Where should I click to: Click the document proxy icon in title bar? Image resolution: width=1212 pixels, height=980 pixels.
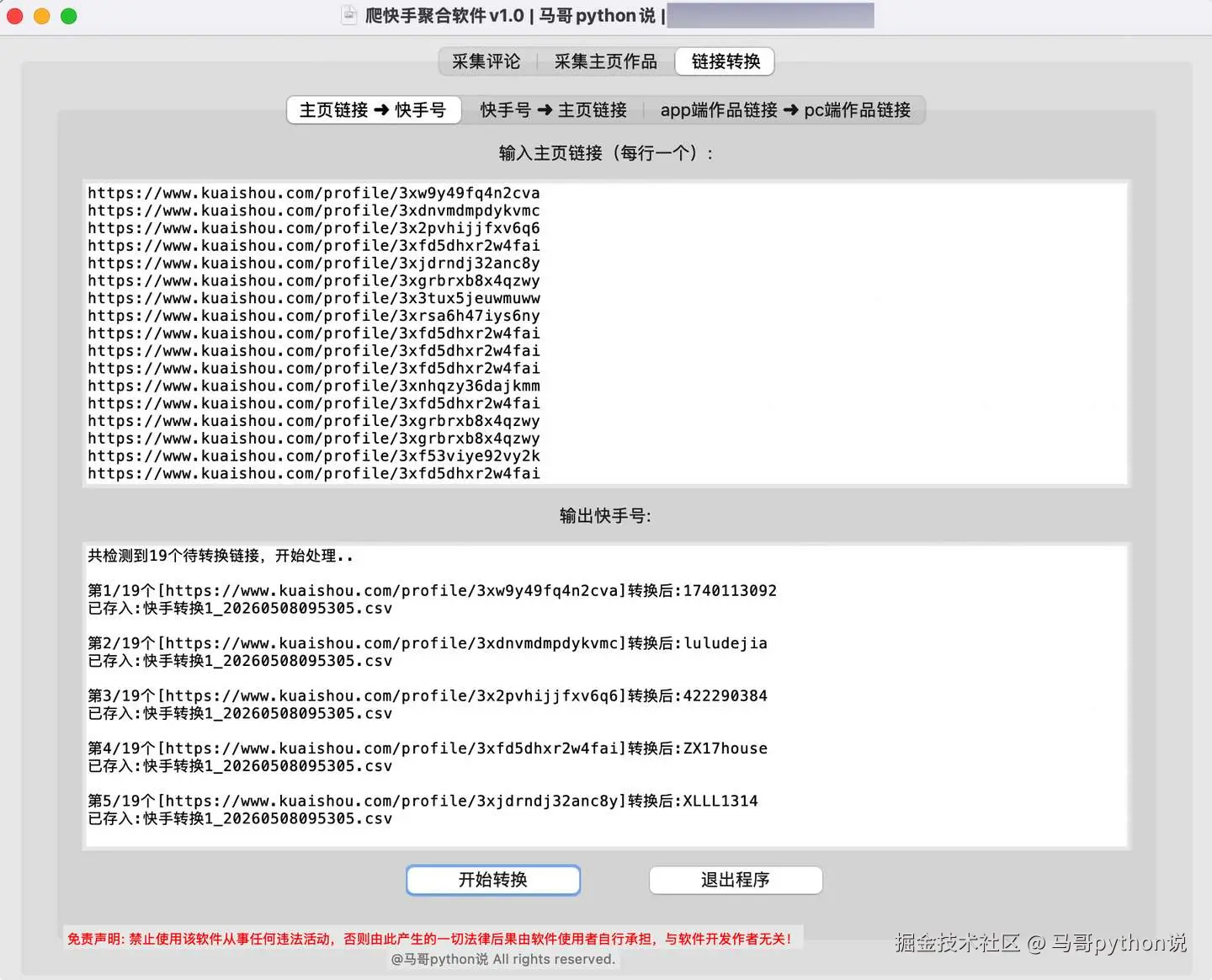(349, 15)
